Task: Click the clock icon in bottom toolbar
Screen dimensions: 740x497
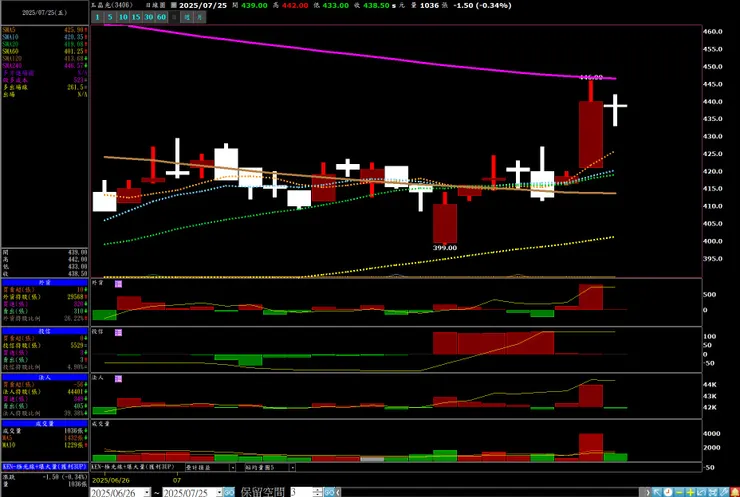Action: pos(668,492)
